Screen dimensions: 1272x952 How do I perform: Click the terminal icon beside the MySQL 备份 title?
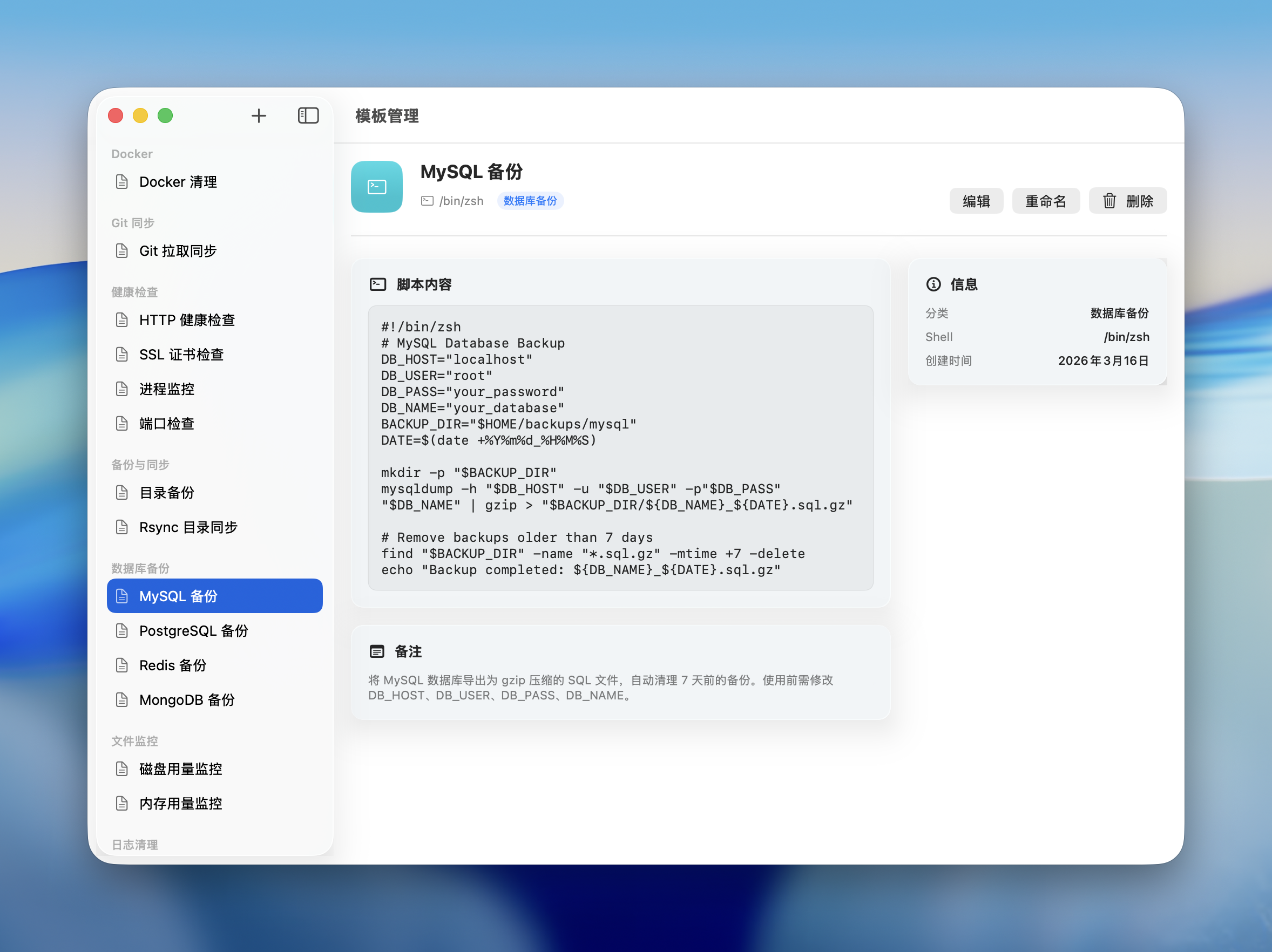377,186
